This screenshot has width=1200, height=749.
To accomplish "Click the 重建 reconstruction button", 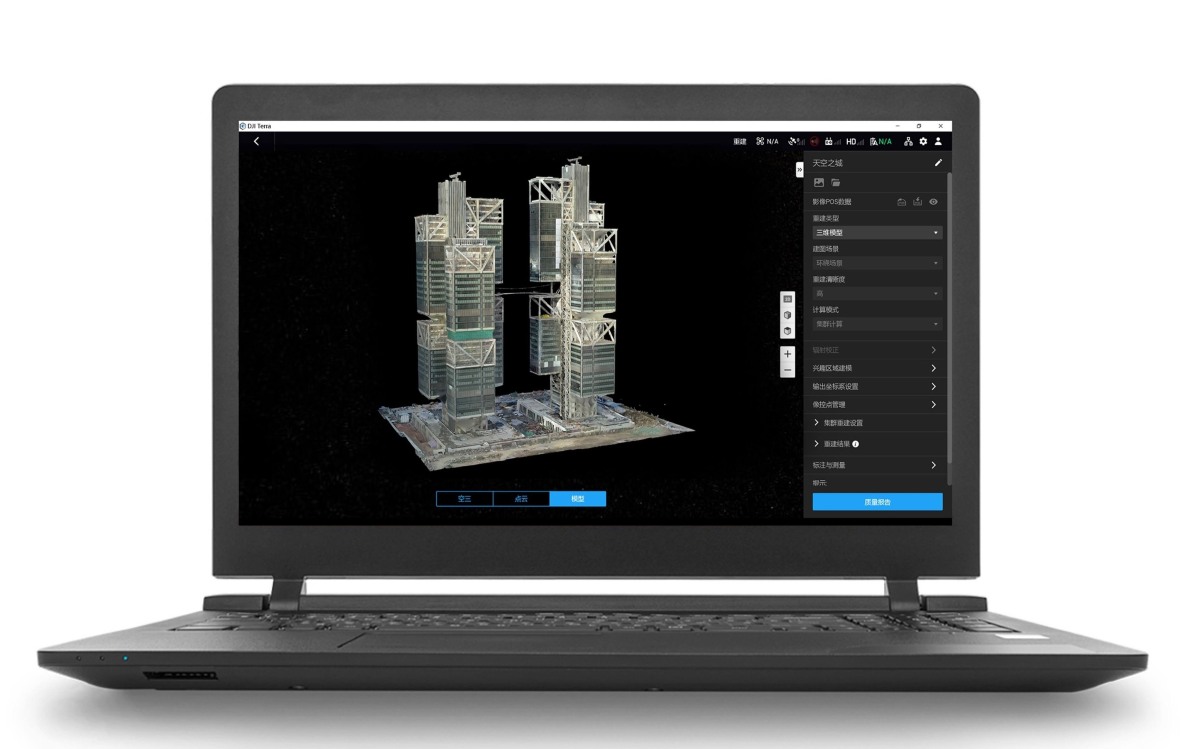I will point(739,141).
